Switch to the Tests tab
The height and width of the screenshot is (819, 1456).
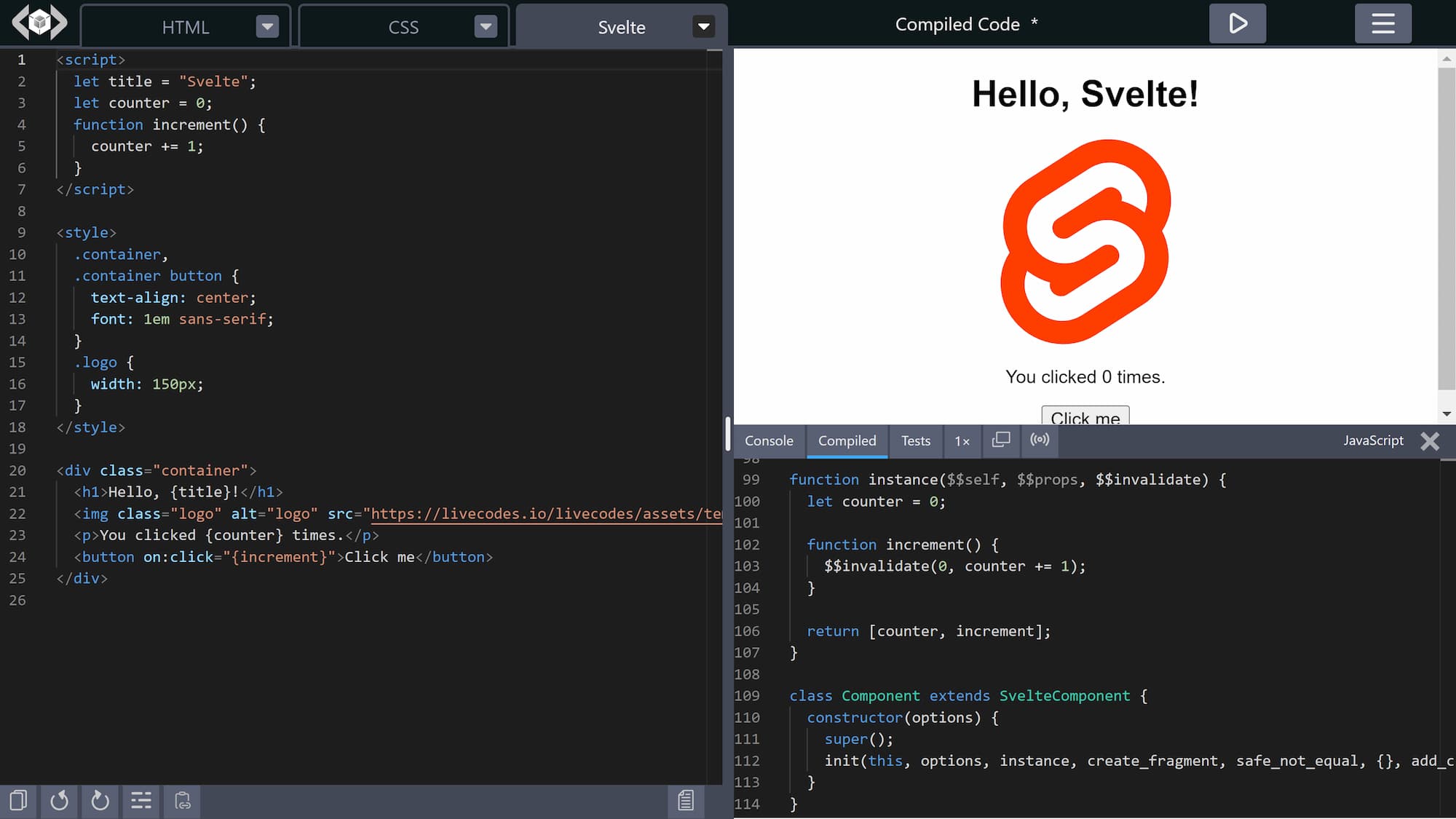pos(916,440)
